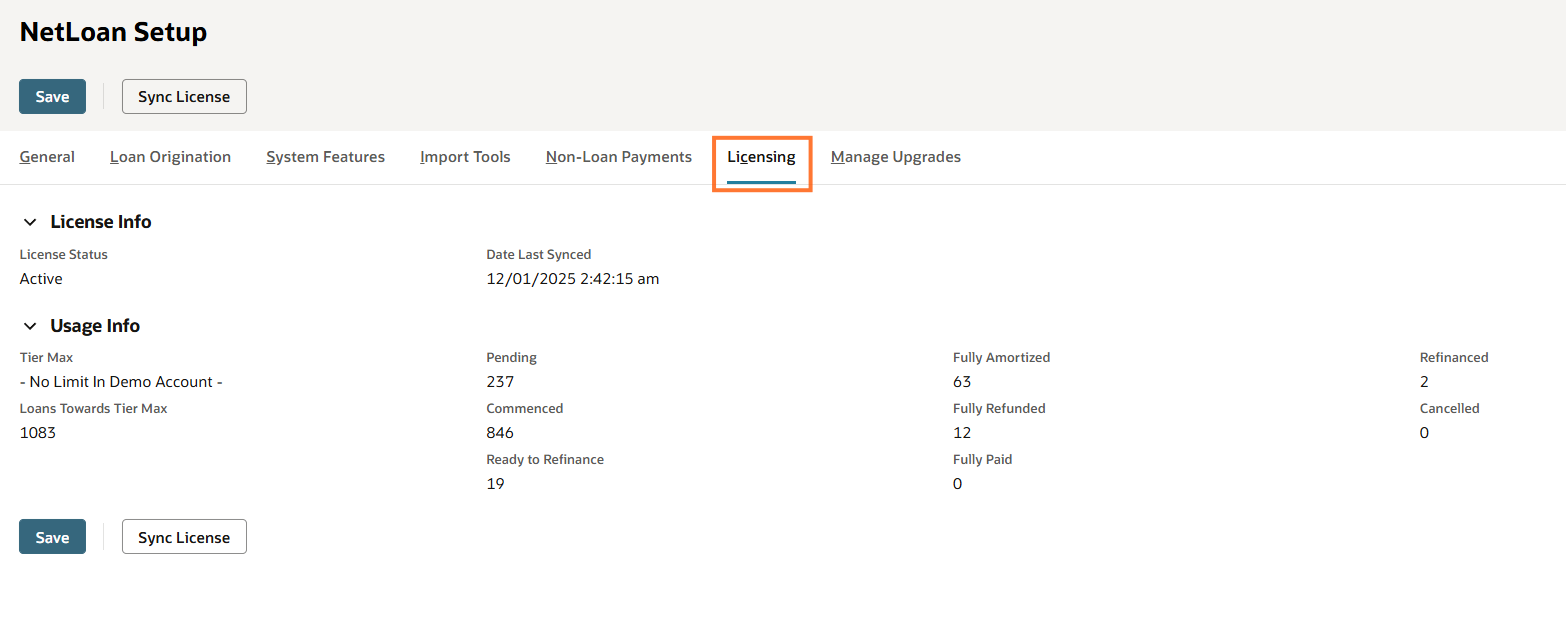The height and width of the screenshot is (634, 1566).
Task: Switch to the Manage Upgrades tab
Action: coord(895,157)
